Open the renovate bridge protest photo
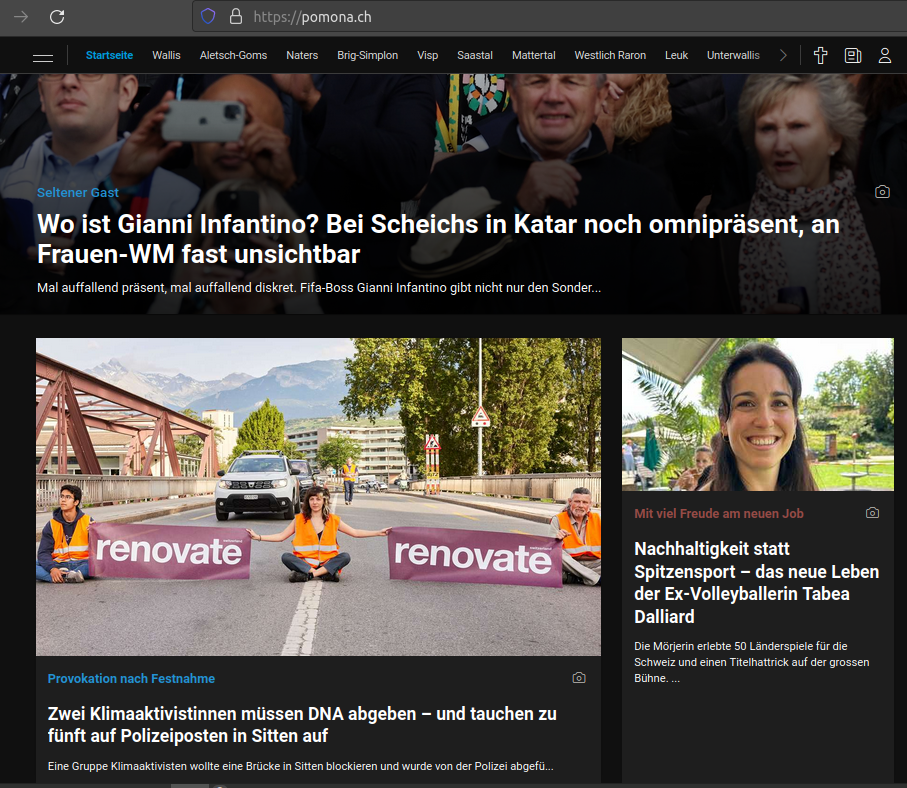The image size is (907, 788). 318,496
